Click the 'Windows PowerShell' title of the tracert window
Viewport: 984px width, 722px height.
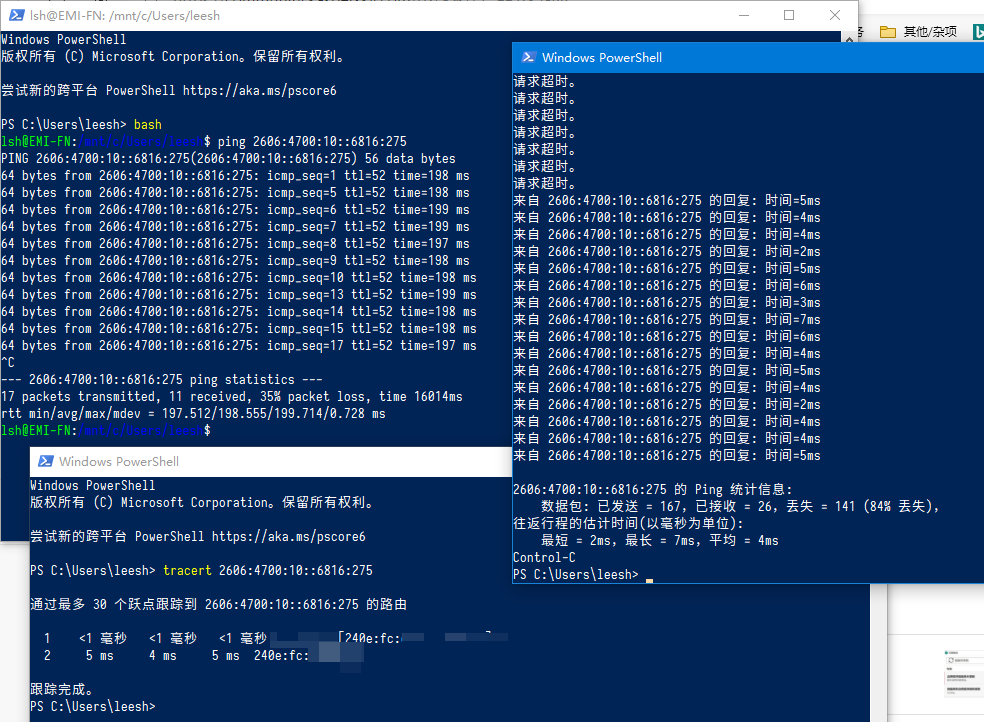pyautogui.click(x=119, y=462)
